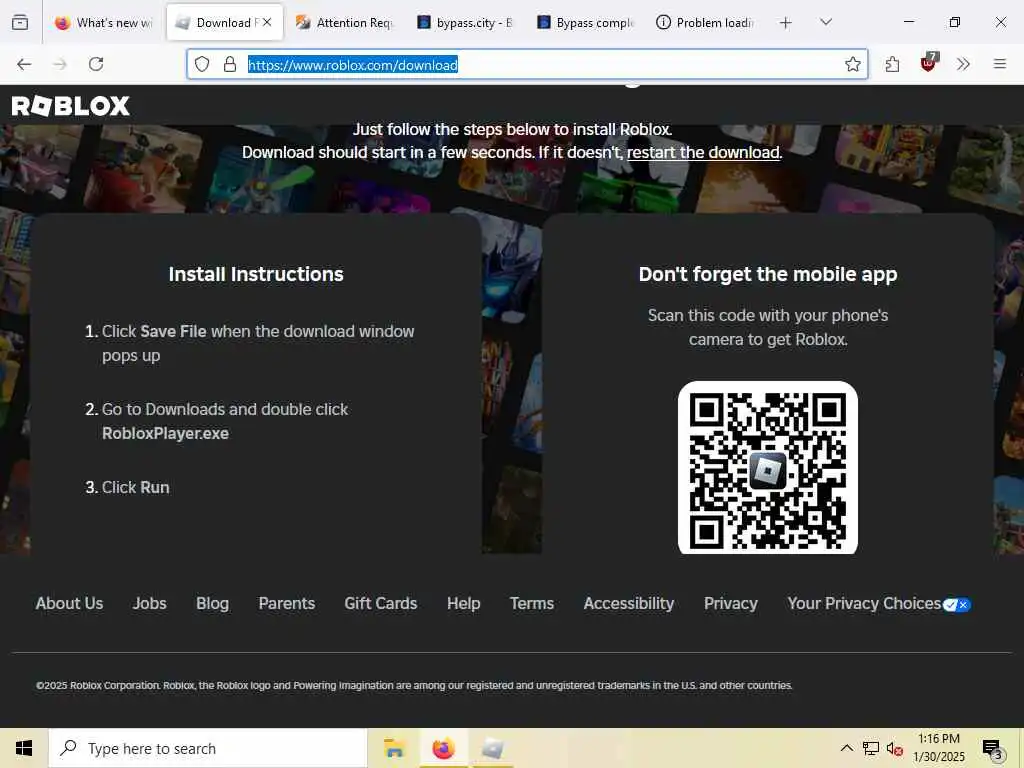
Task: Switch to What's new tab
Action: (x=103, y=23)
